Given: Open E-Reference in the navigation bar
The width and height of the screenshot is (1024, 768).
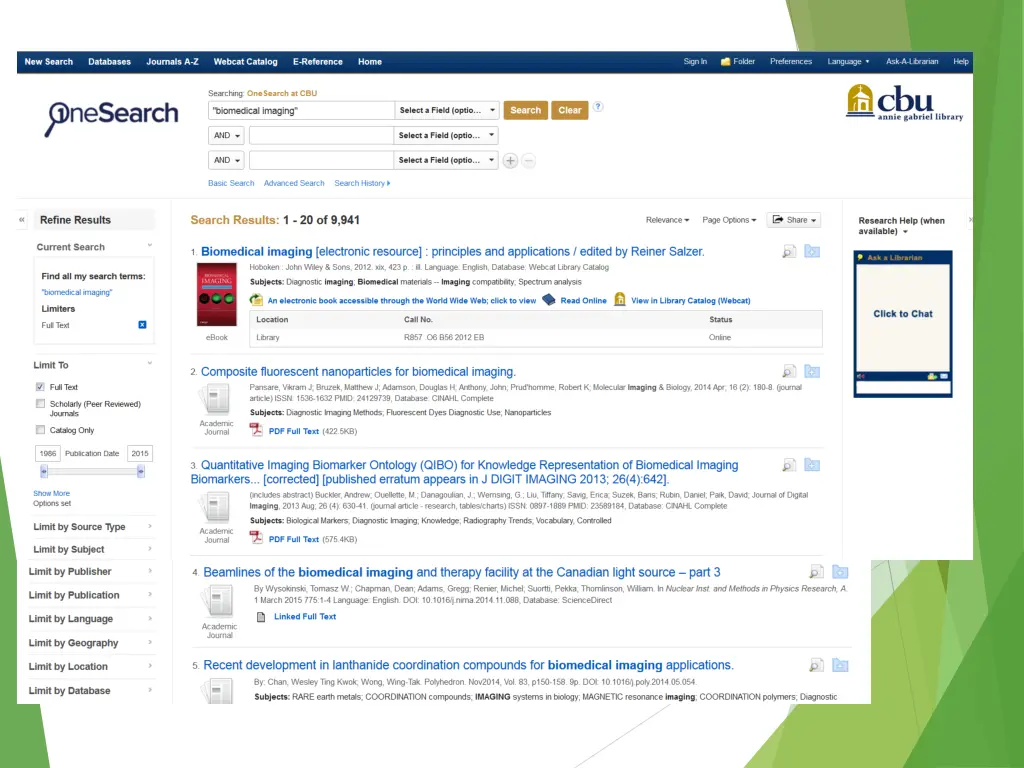Looking at the screenshot, I should [317, 62].
